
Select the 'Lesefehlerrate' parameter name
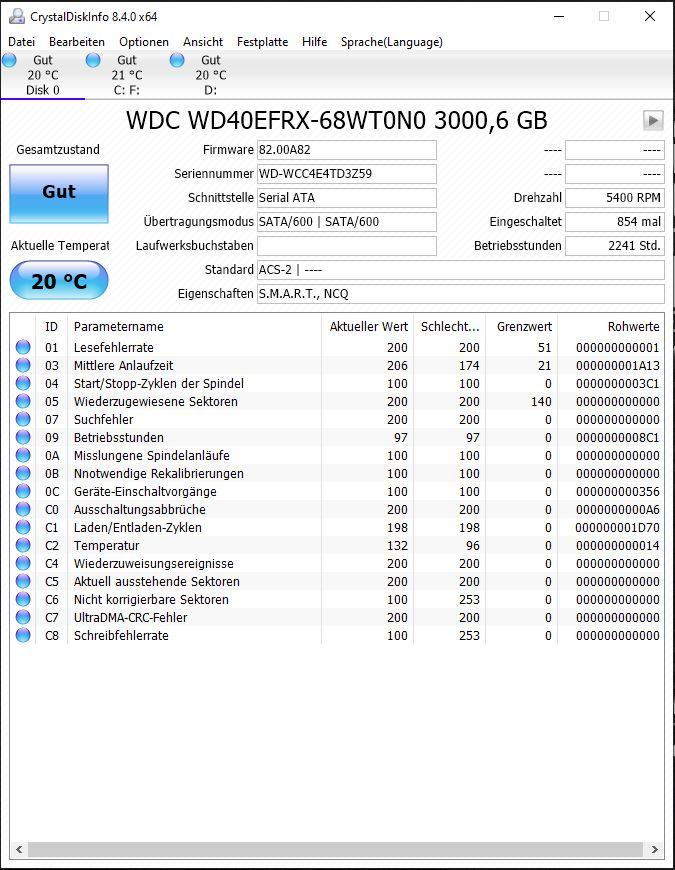pos(114,347)
